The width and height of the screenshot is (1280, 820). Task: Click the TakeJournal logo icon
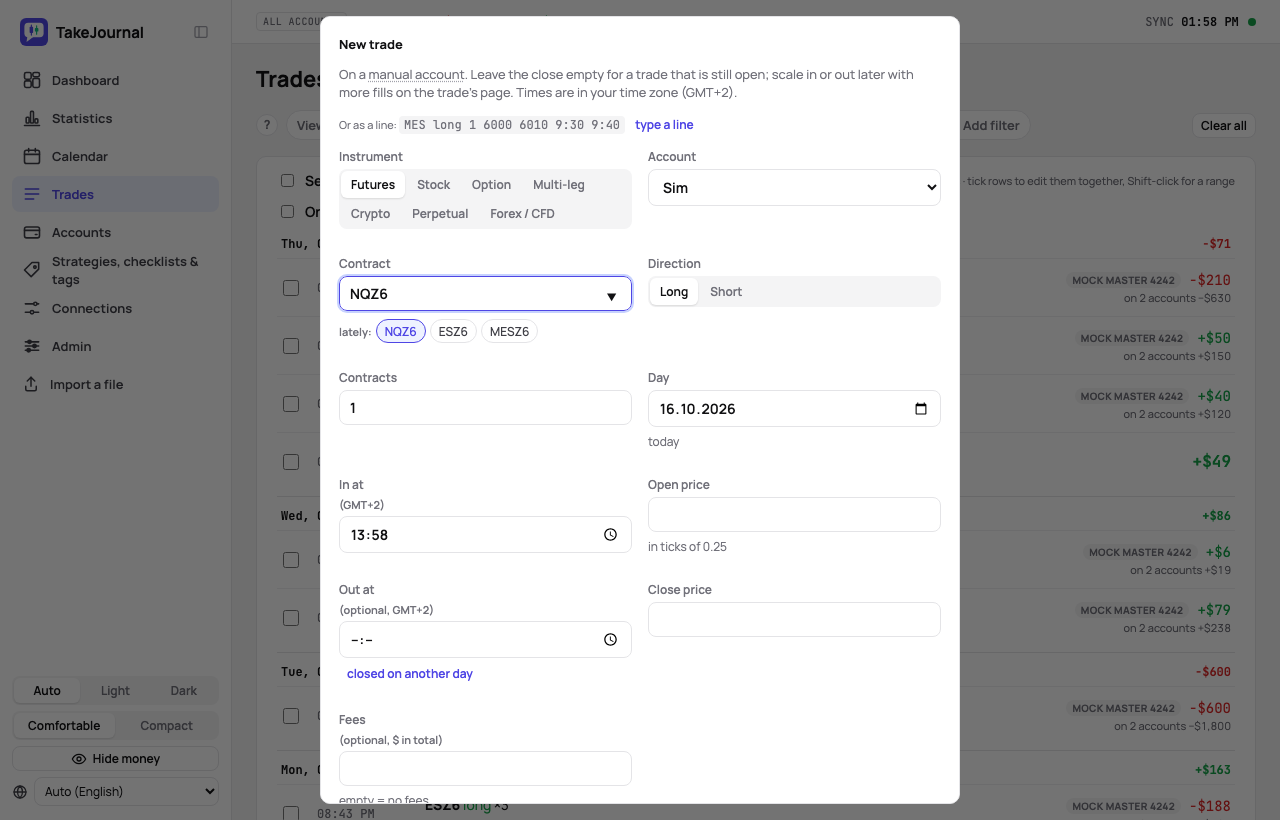(x=34, y=32)
